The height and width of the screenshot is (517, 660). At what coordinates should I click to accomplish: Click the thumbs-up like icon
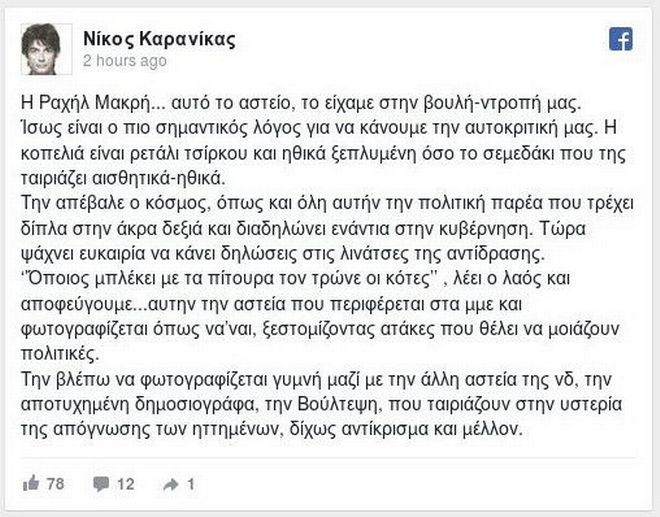pyautogui.click(x=31, y=483)
